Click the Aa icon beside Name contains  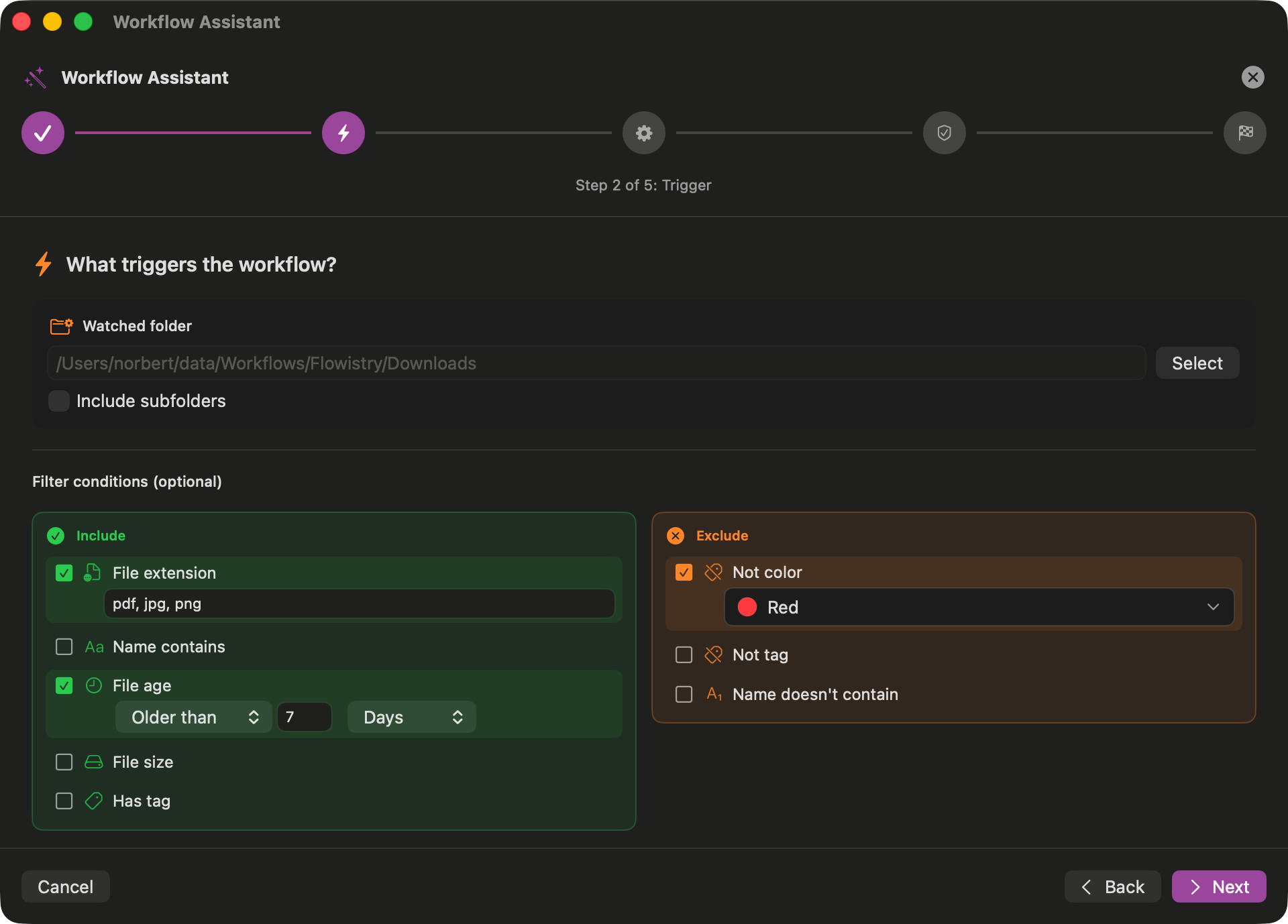pyautogui.click(x=94, y=647)
